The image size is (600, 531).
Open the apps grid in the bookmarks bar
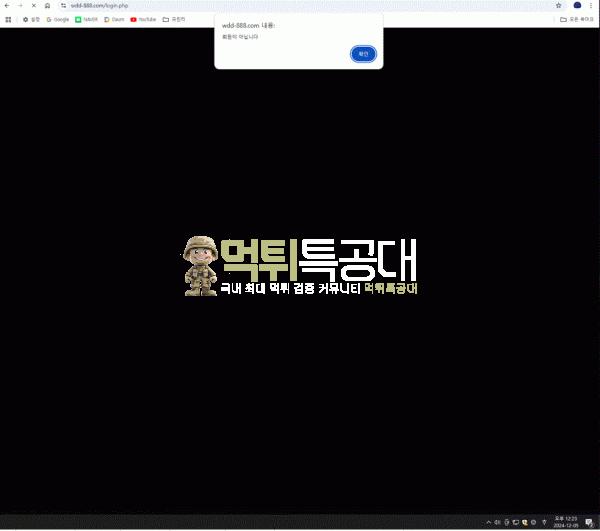click(8, 20)
